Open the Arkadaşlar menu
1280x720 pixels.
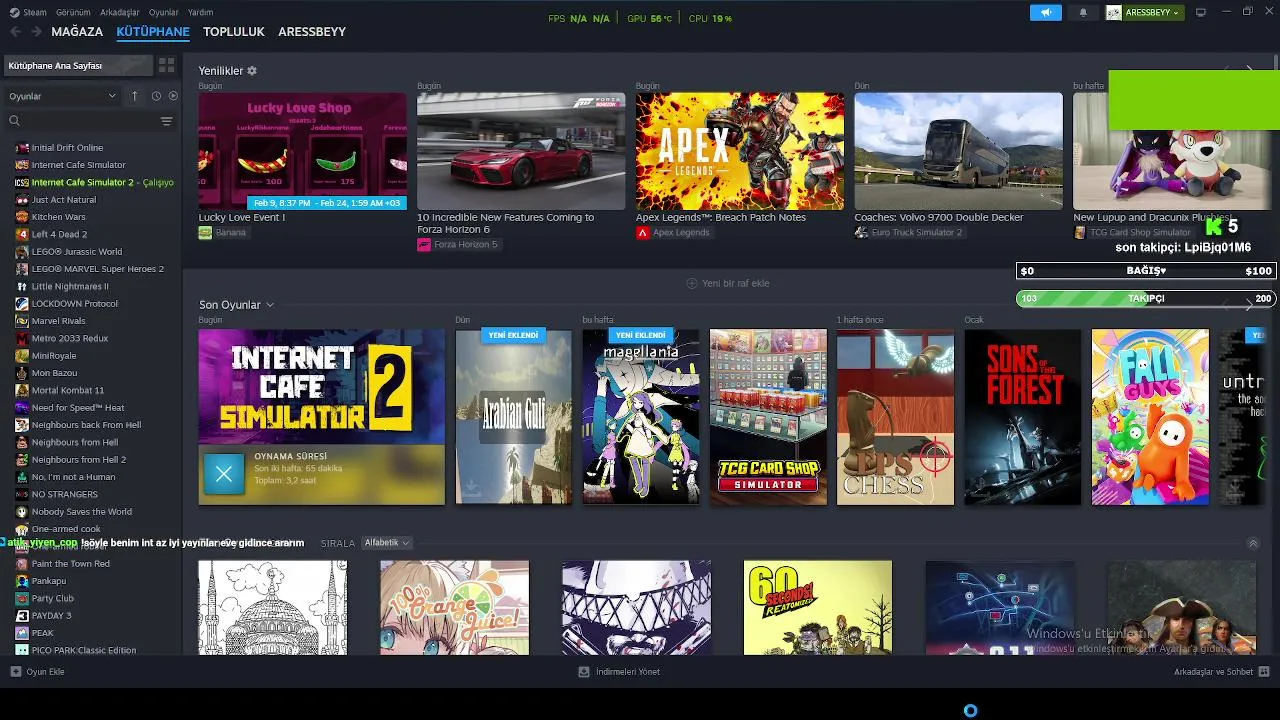pos(120,12)
